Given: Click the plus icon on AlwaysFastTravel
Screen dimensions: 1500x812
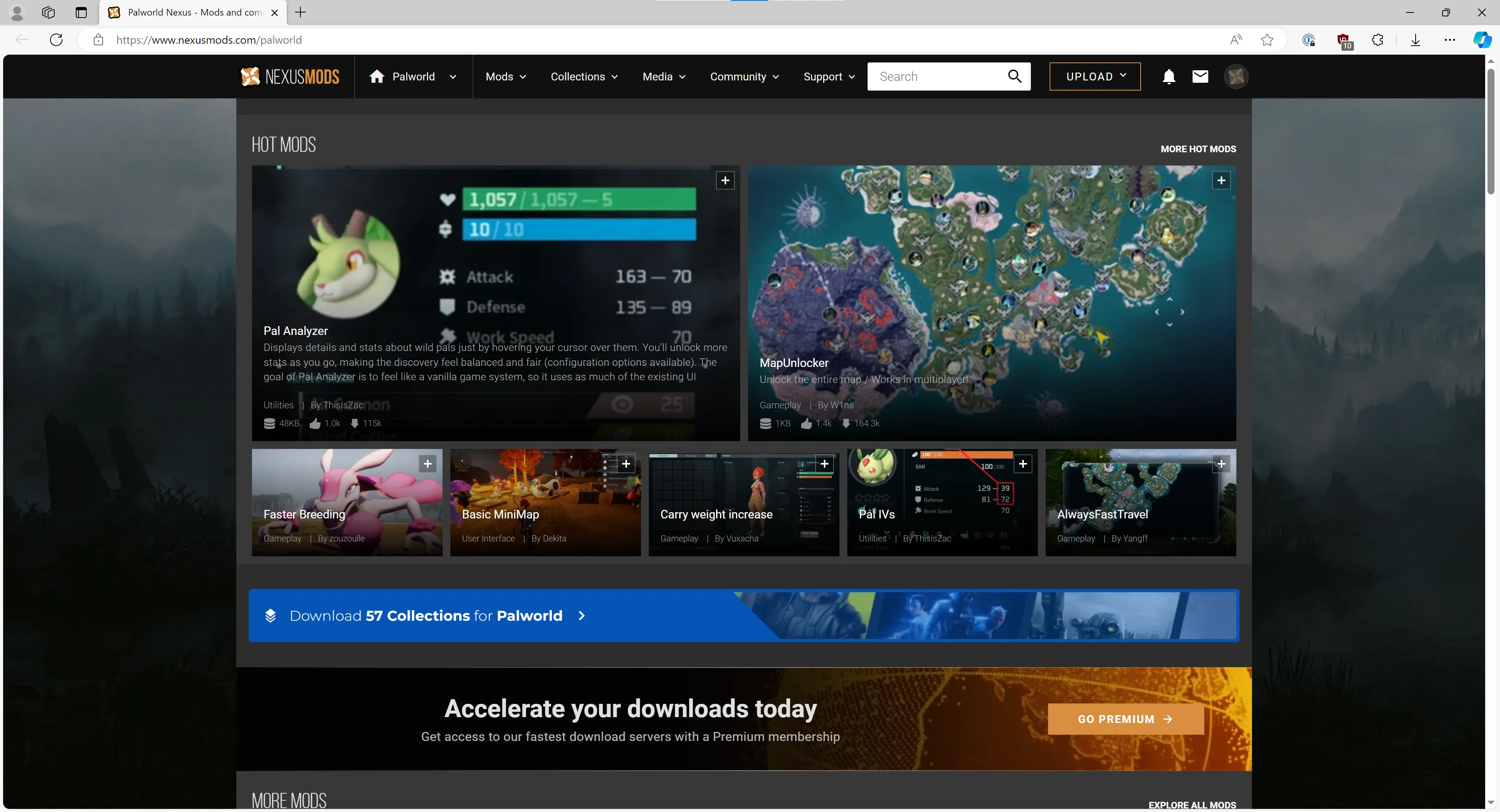Looking at the screenshot, I should [x=1221, y=464].
